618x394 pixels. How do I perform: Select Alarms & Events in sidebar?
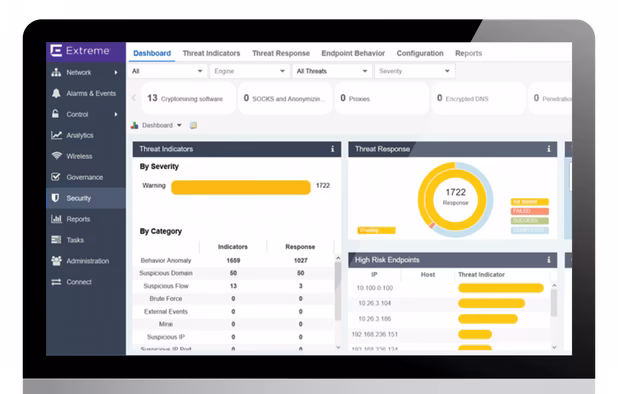pyautogui.click(x=86, y=93)
